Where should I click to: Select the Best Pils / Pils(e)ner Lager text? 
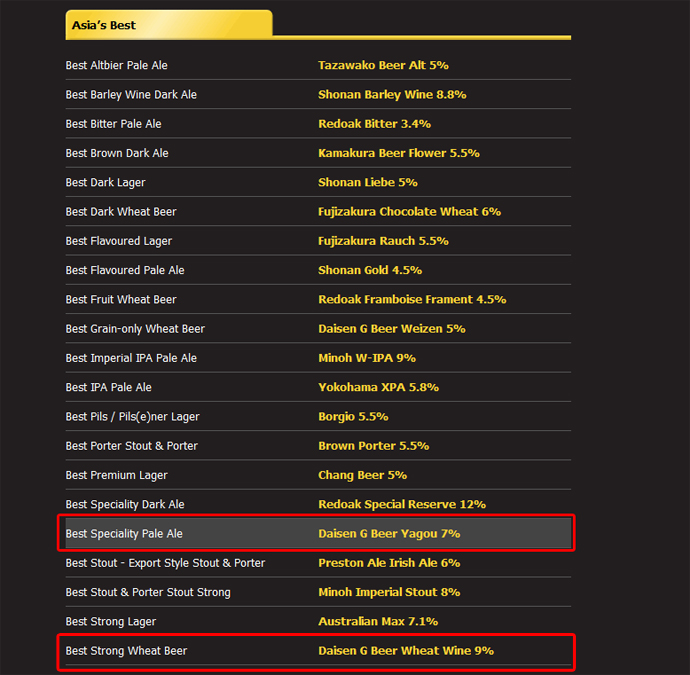coord(132,417)
